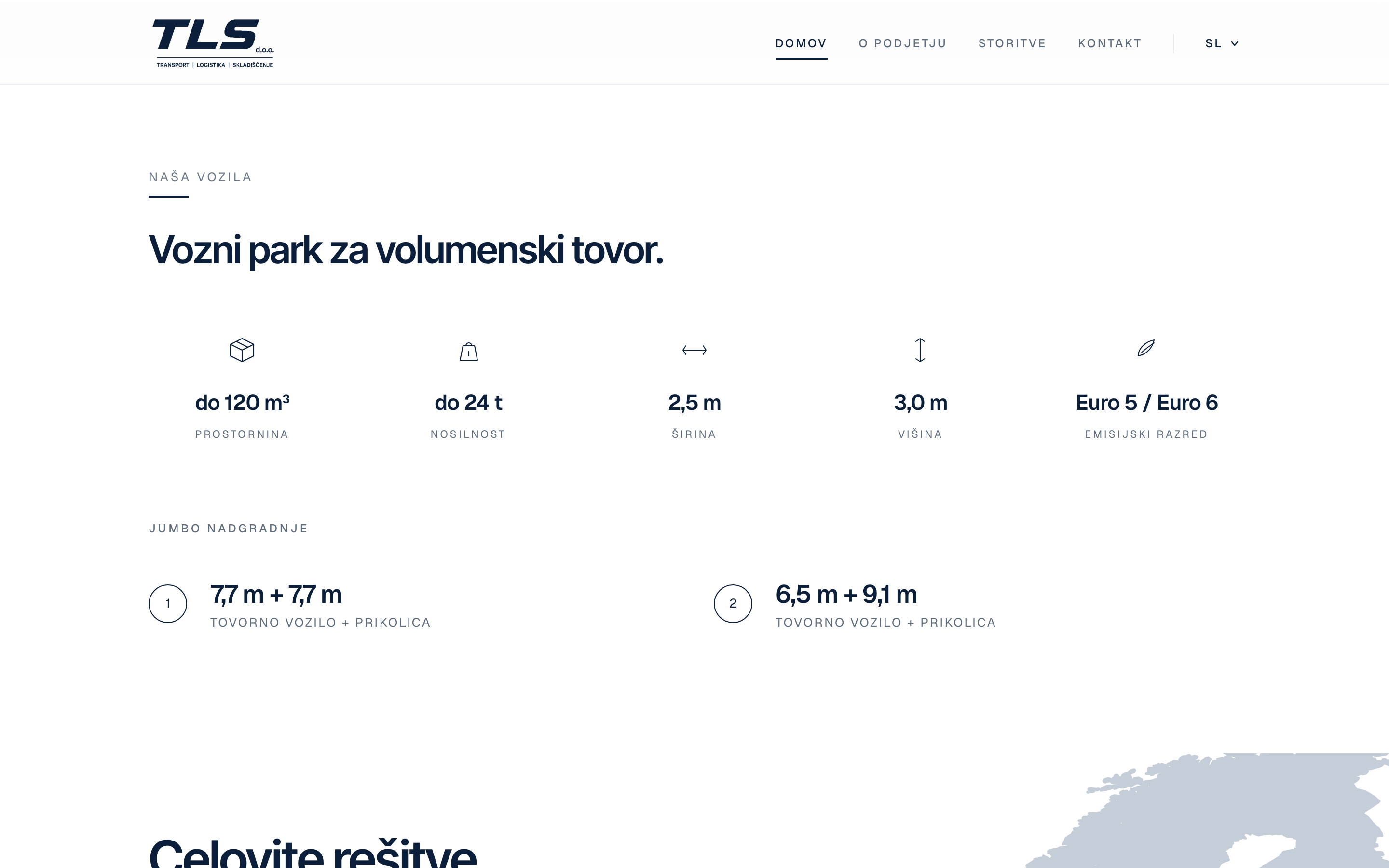Image resolution: width=1389 pixels, height=868 pixels.
Task: Open the SL language dropdown
Action: click(1221, 43)
